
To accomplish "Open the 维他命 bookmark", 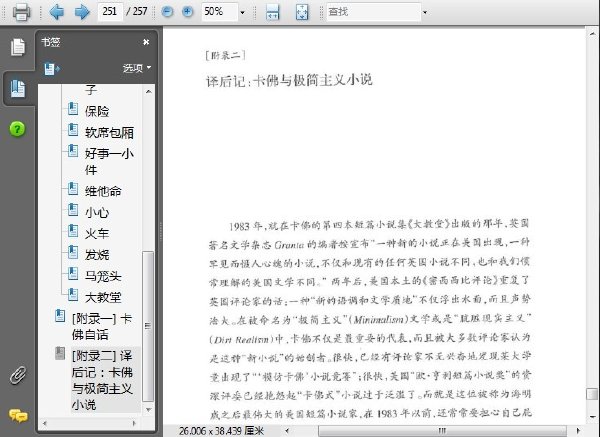I will pos(103,191).
